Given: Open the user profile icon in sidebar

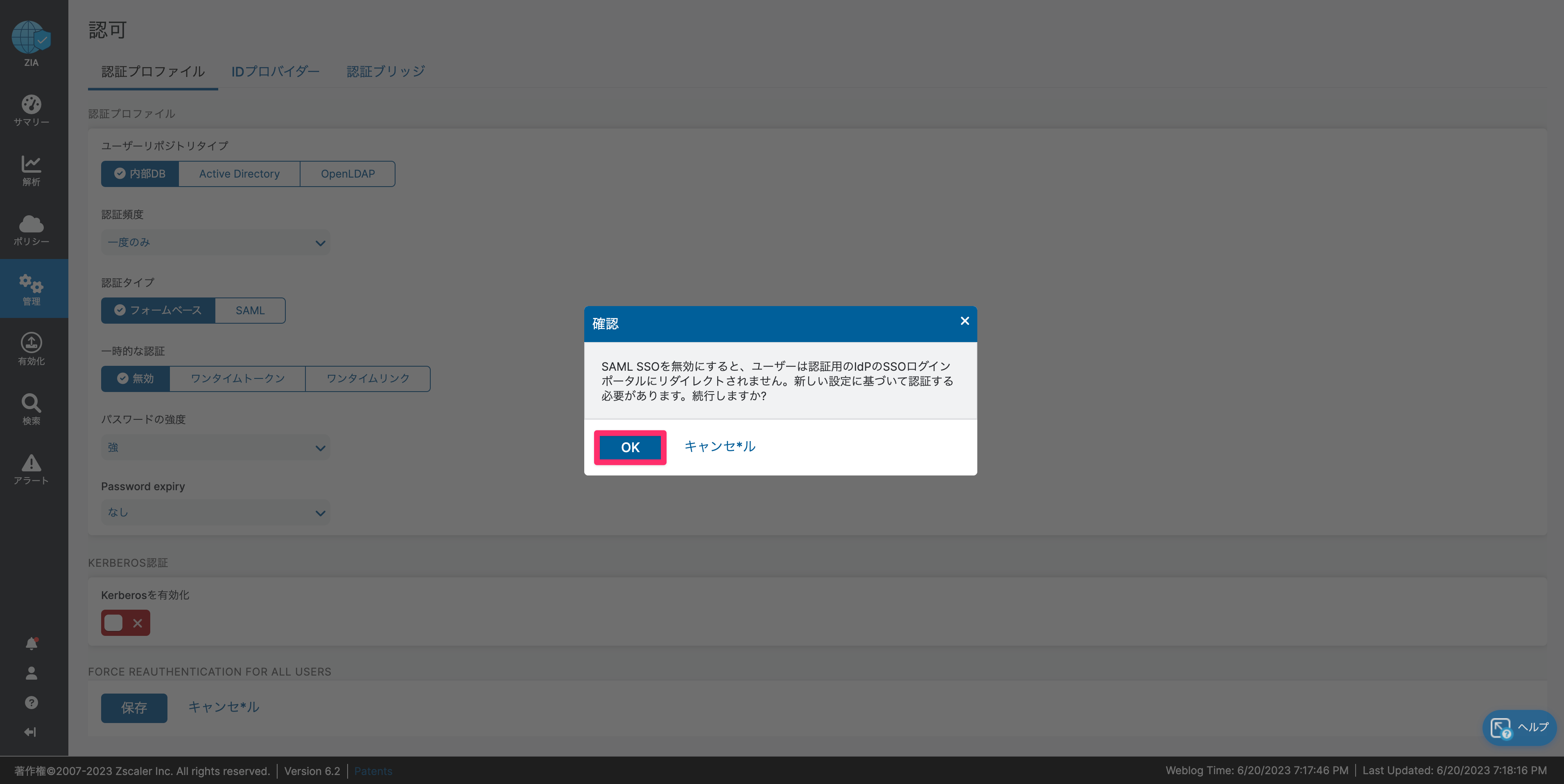Looking at the screenshot, I should [x=32, y=673].
